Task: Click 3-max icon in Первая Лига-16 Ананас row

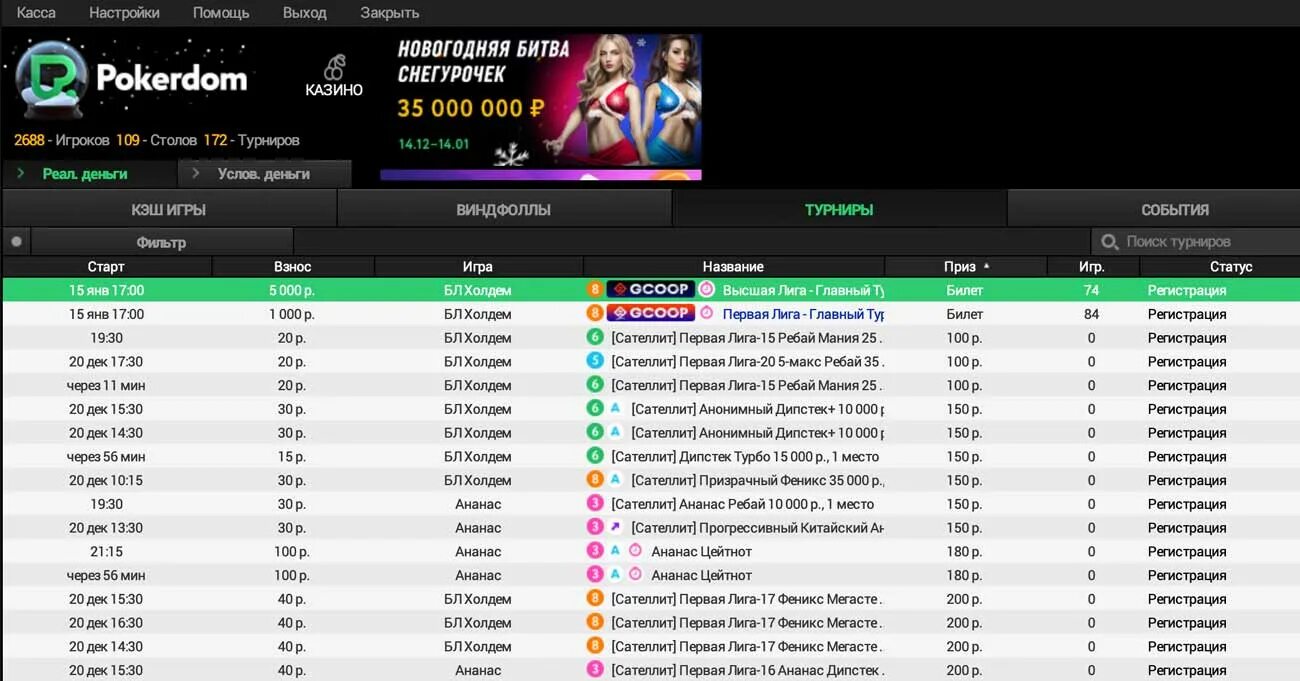Action: point(595,670)
